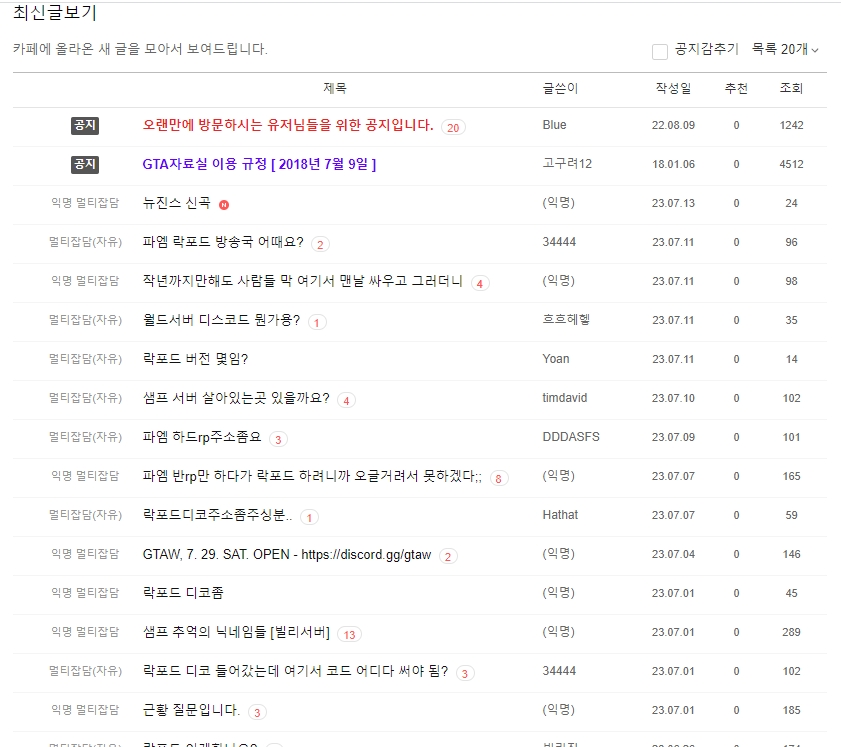
Task: Enable the 공지감추기 checkbox
Action: point(659,51)
